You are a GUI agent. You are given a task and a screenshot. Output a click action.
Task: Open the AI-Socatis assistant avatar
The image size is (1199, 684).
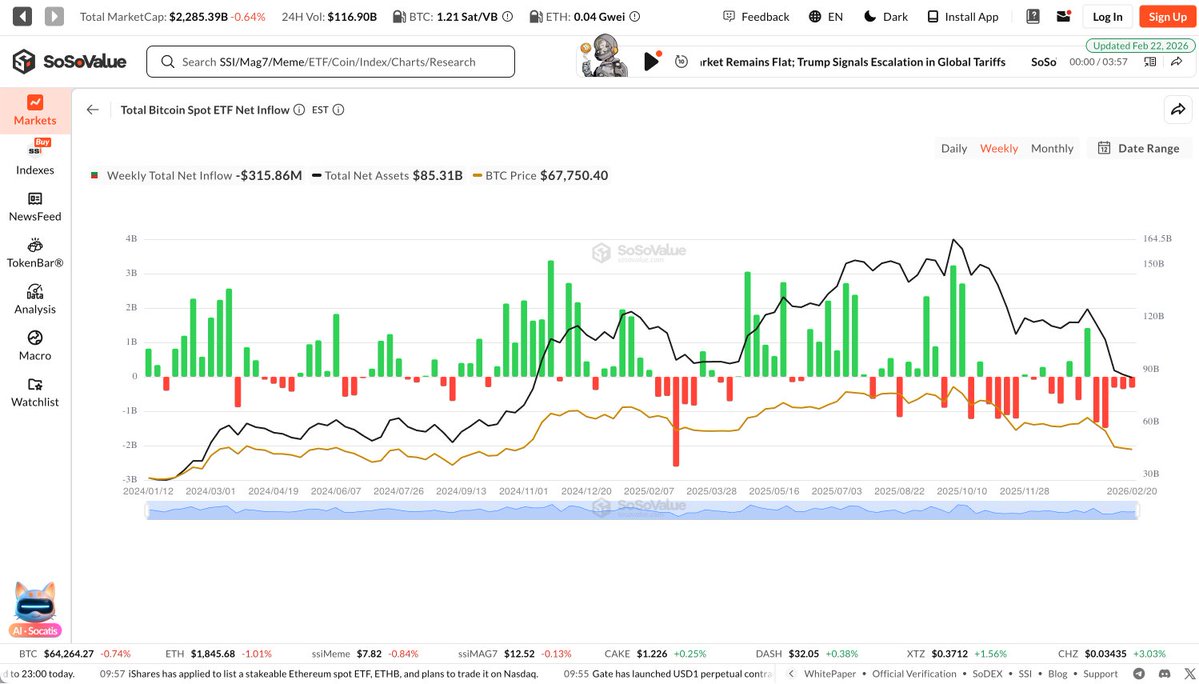pyautogui.click(x=35, y=609)
